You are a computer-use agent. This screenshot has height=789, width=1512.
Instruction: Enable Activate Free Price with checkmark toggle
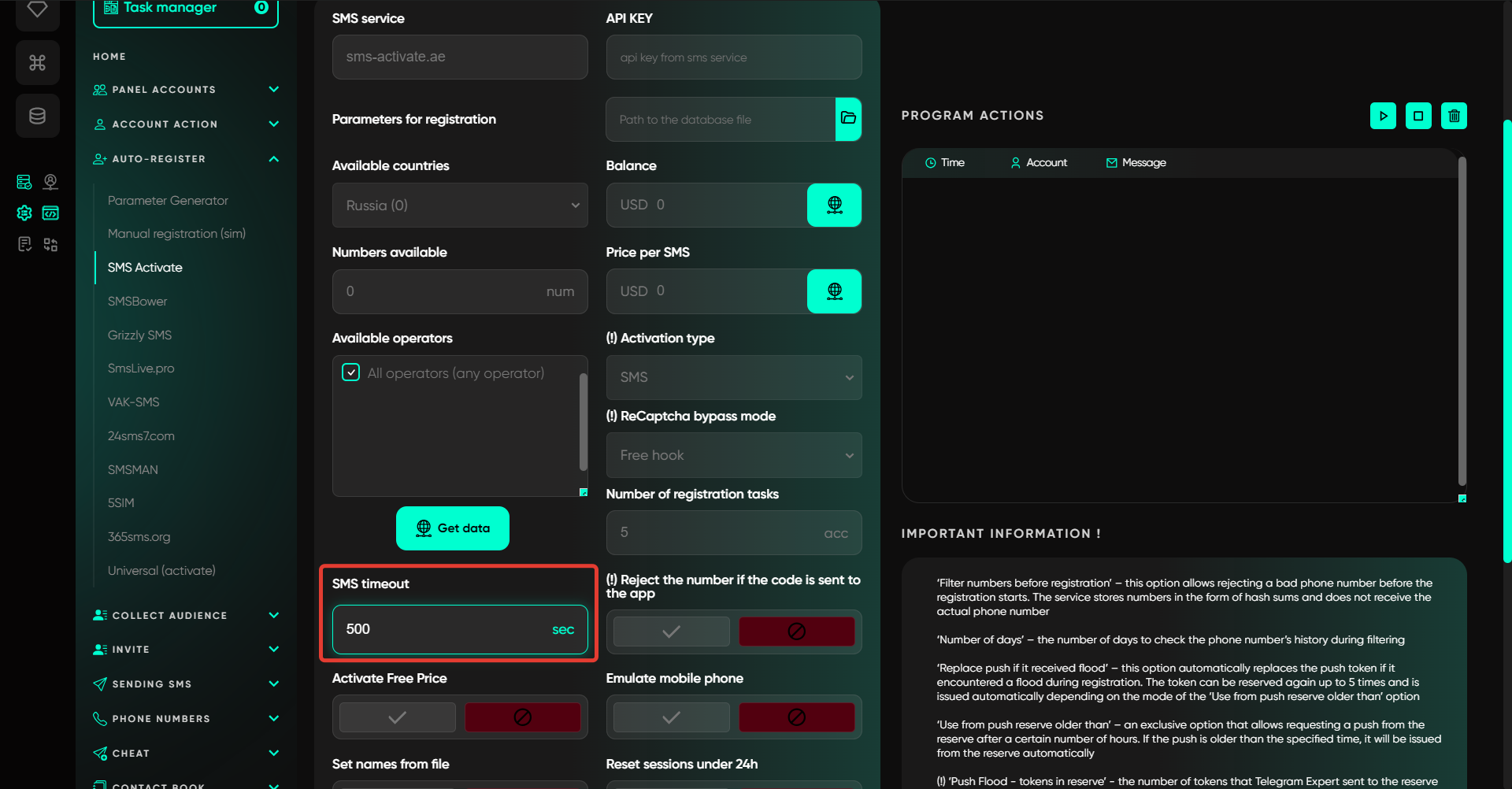(398, 717)
